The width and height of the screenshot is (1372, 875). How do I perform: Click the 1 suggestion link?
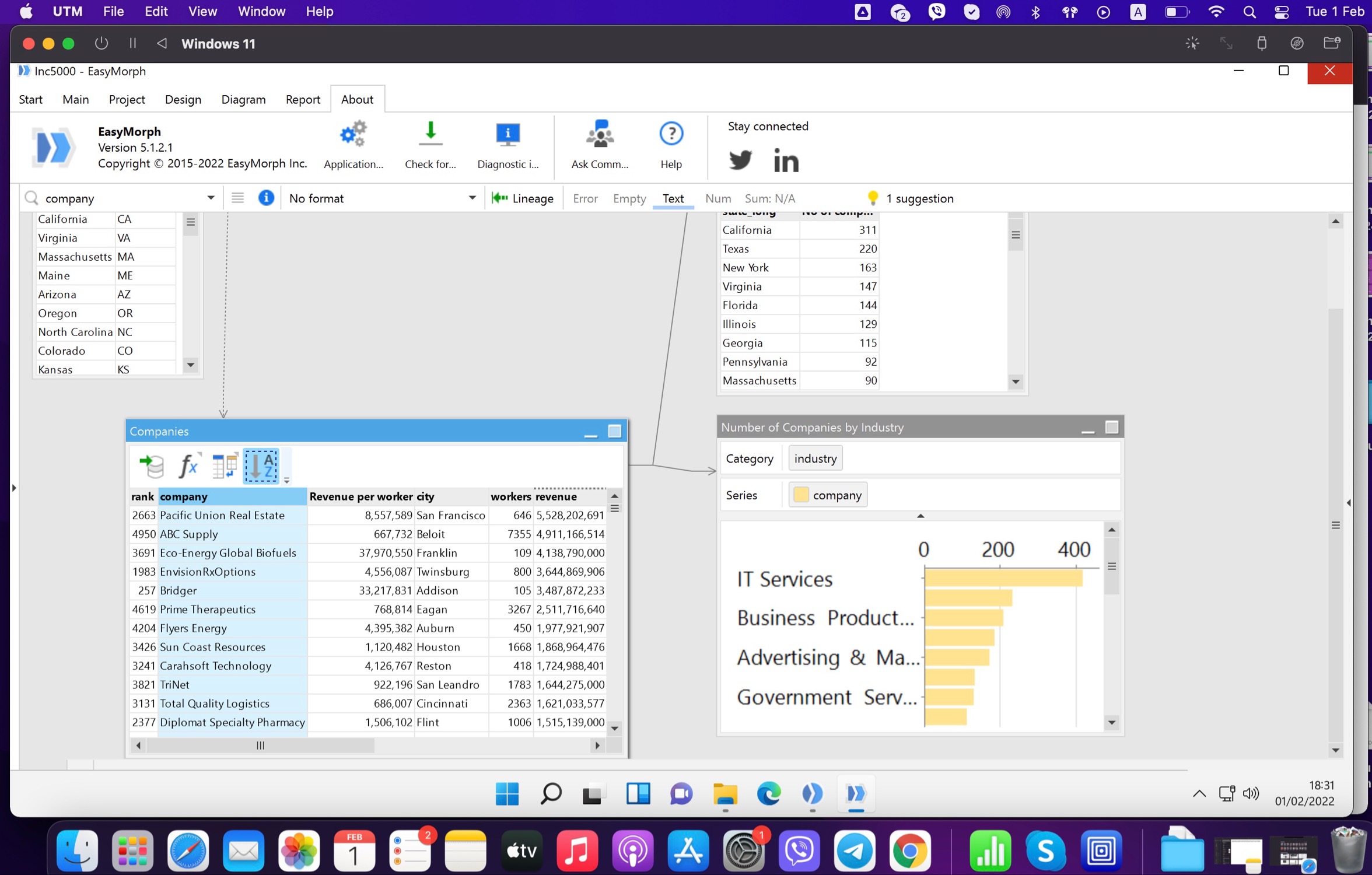coord(919,198)
